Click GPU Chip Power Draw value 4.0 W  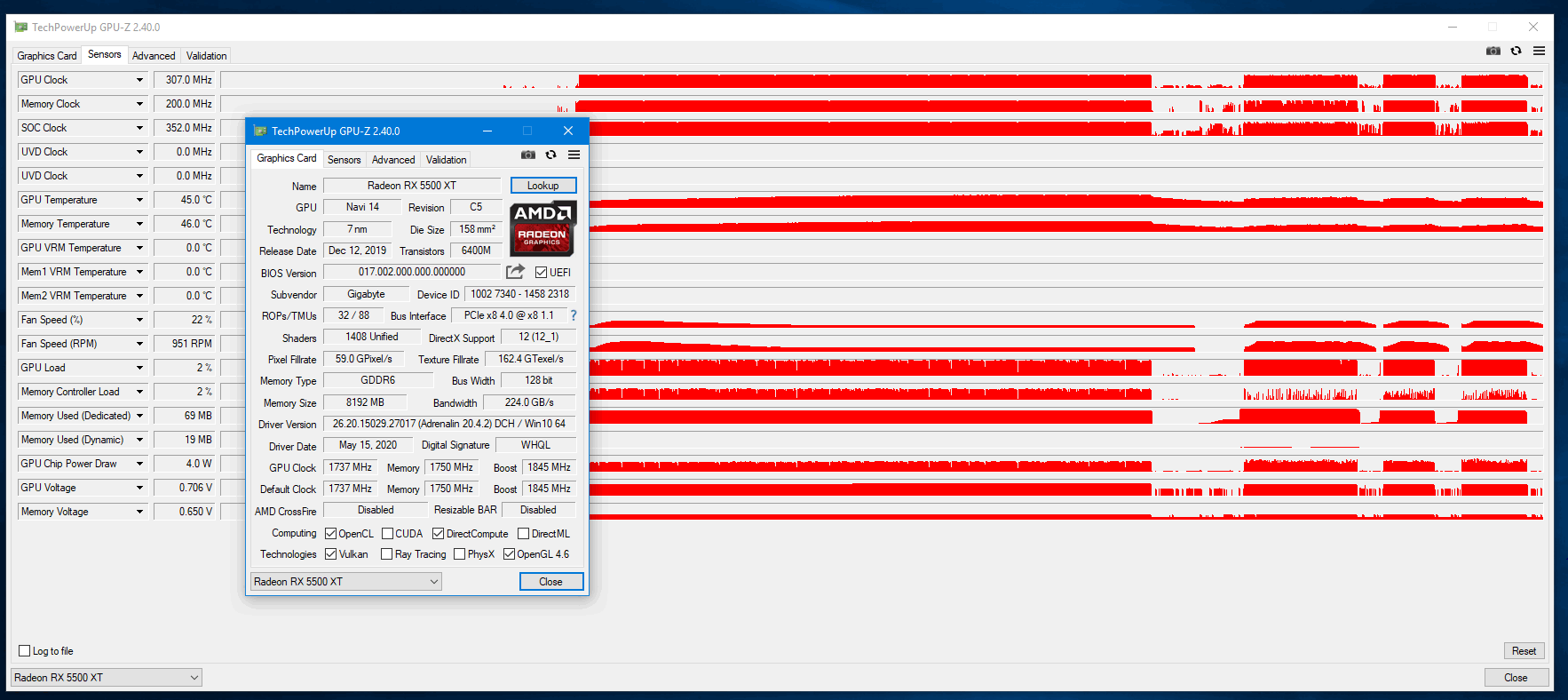[185, 464]
